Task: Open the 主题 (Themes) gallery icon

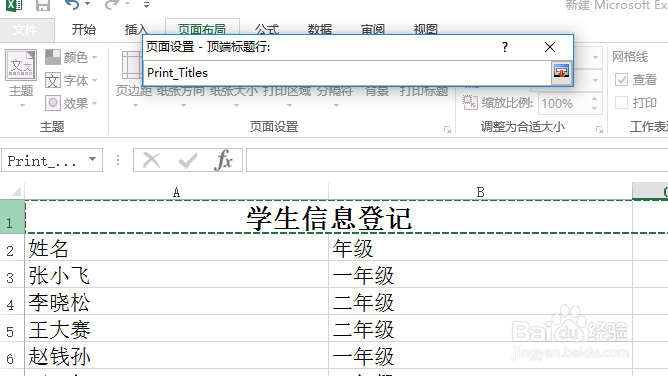Action: pos(21,65)
